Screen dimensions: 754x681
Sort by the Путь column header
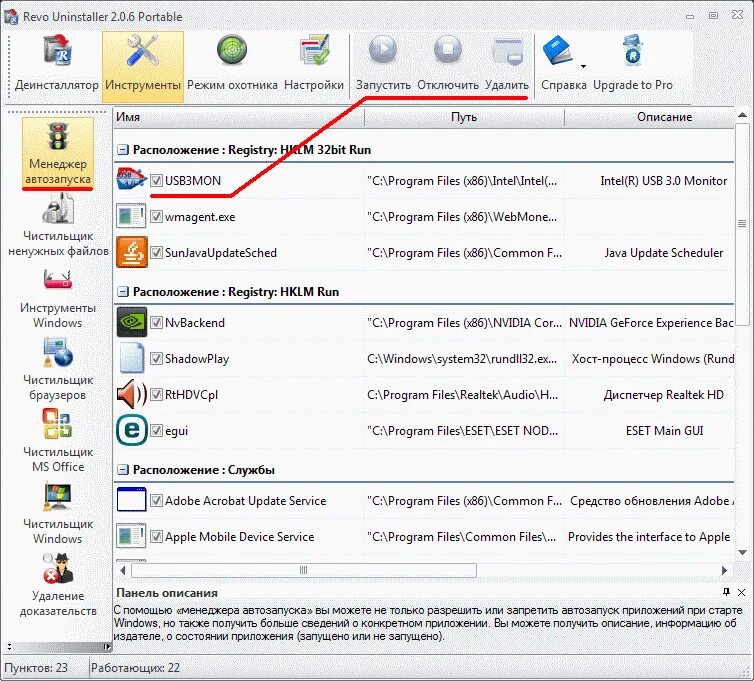tap(464, 117)
